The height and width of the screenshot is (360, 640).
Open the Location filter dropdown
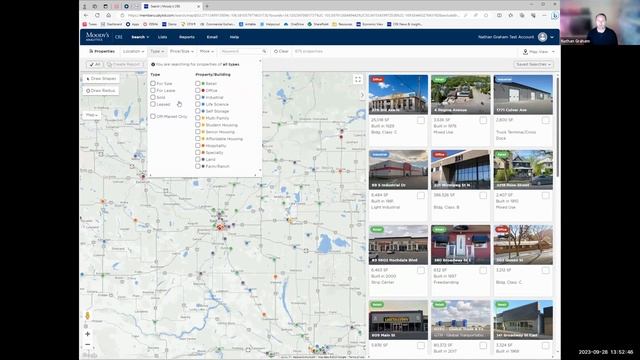(133, 51)
